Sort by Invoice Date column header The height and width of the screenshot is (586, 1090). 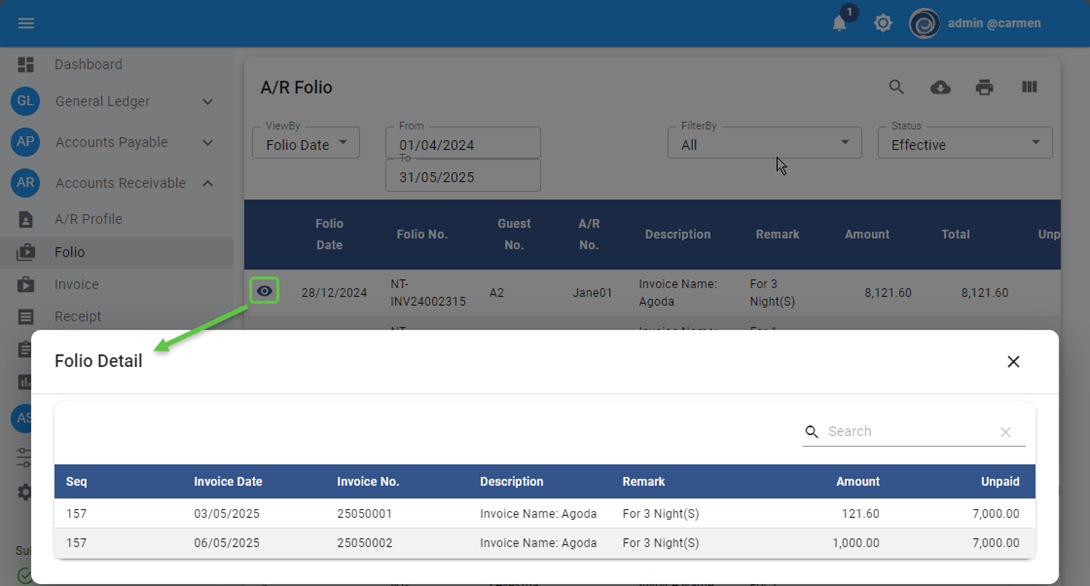[228, 481]
